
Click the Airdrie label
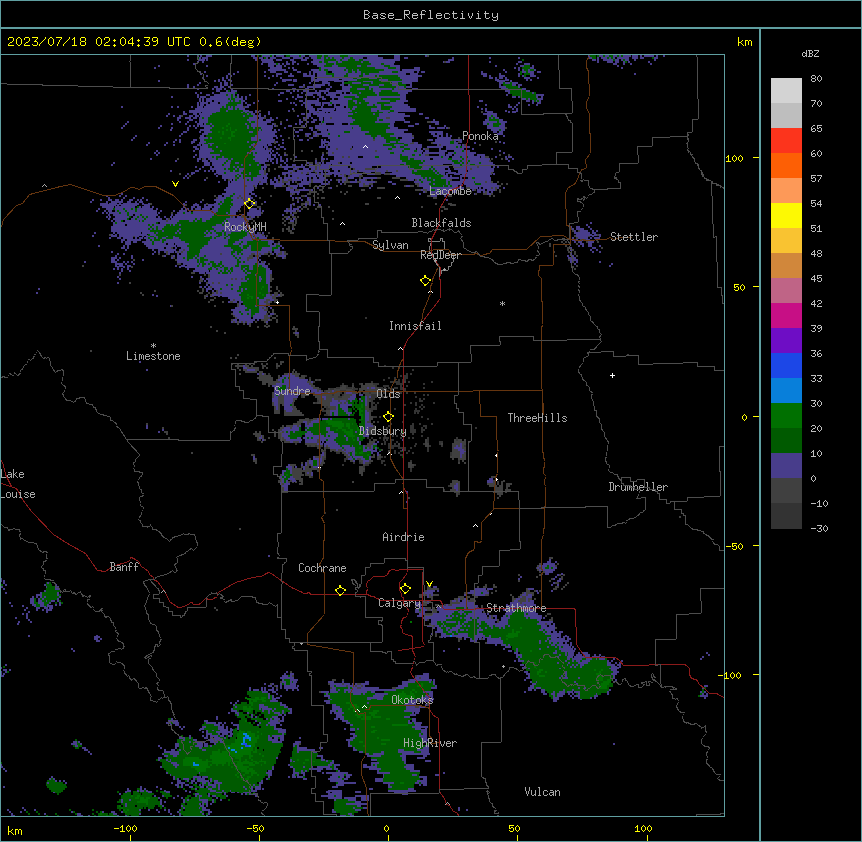point(403,537)
